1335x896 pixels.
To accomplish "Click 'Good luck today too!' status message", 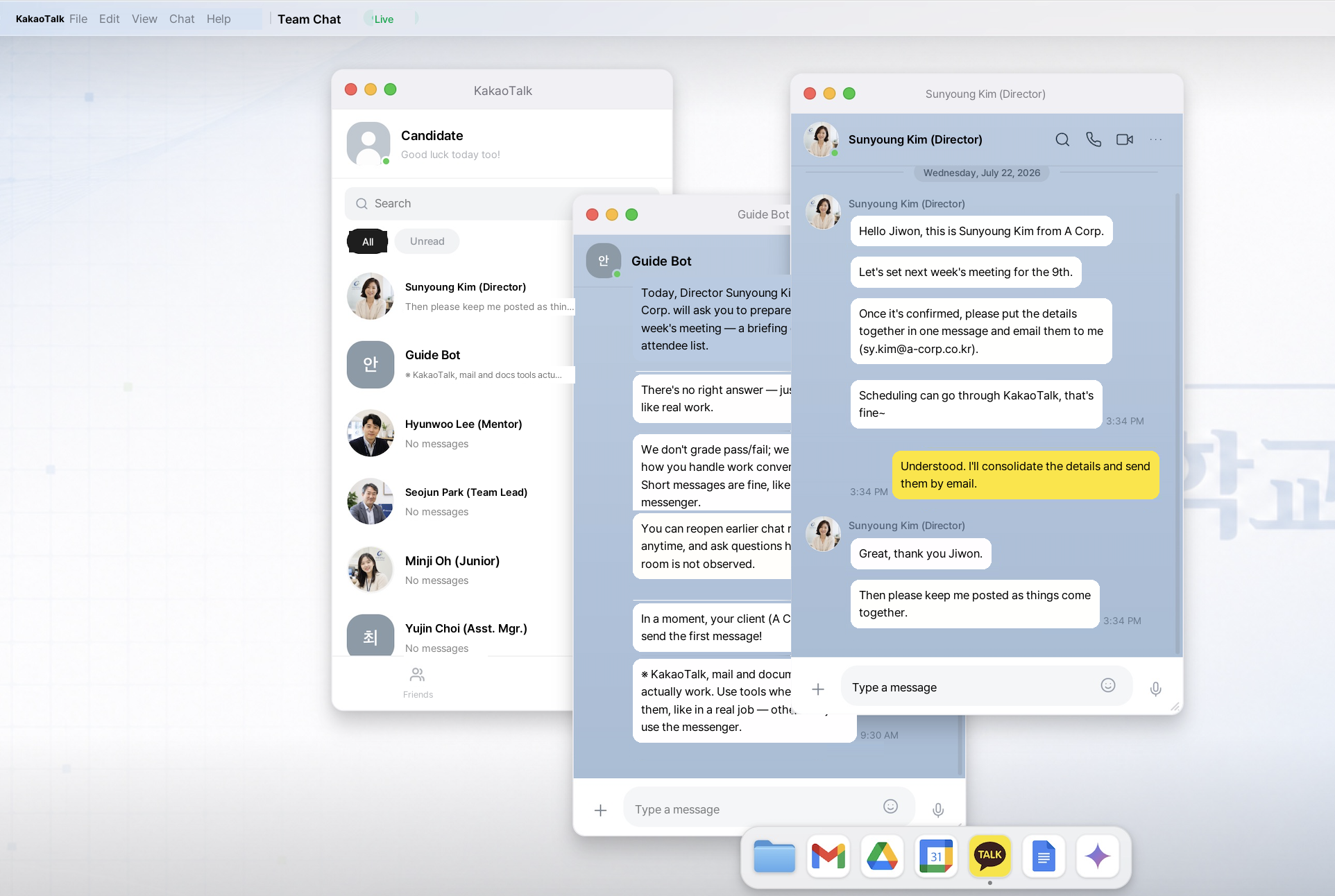I will coord(450,155).
